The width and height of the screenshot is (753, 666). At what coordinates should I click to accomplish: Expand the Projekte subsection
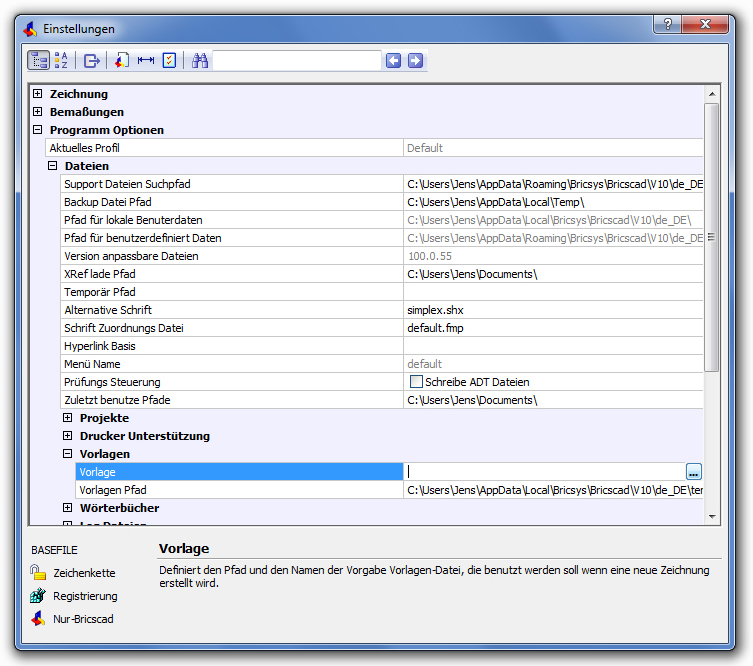[68, 418]
